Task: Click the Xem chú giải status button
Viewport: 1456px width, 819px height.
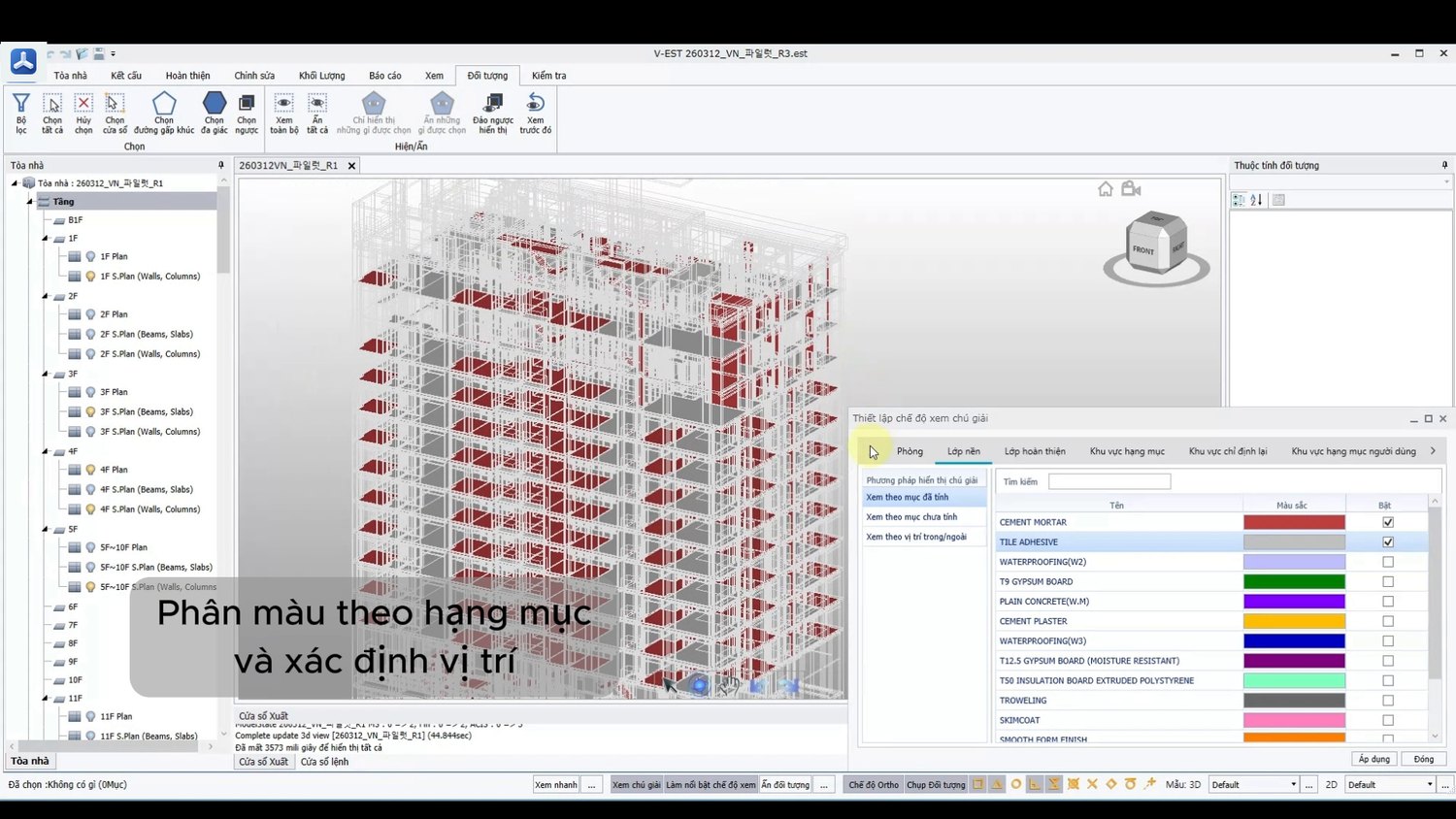Action: pos(636,784)
